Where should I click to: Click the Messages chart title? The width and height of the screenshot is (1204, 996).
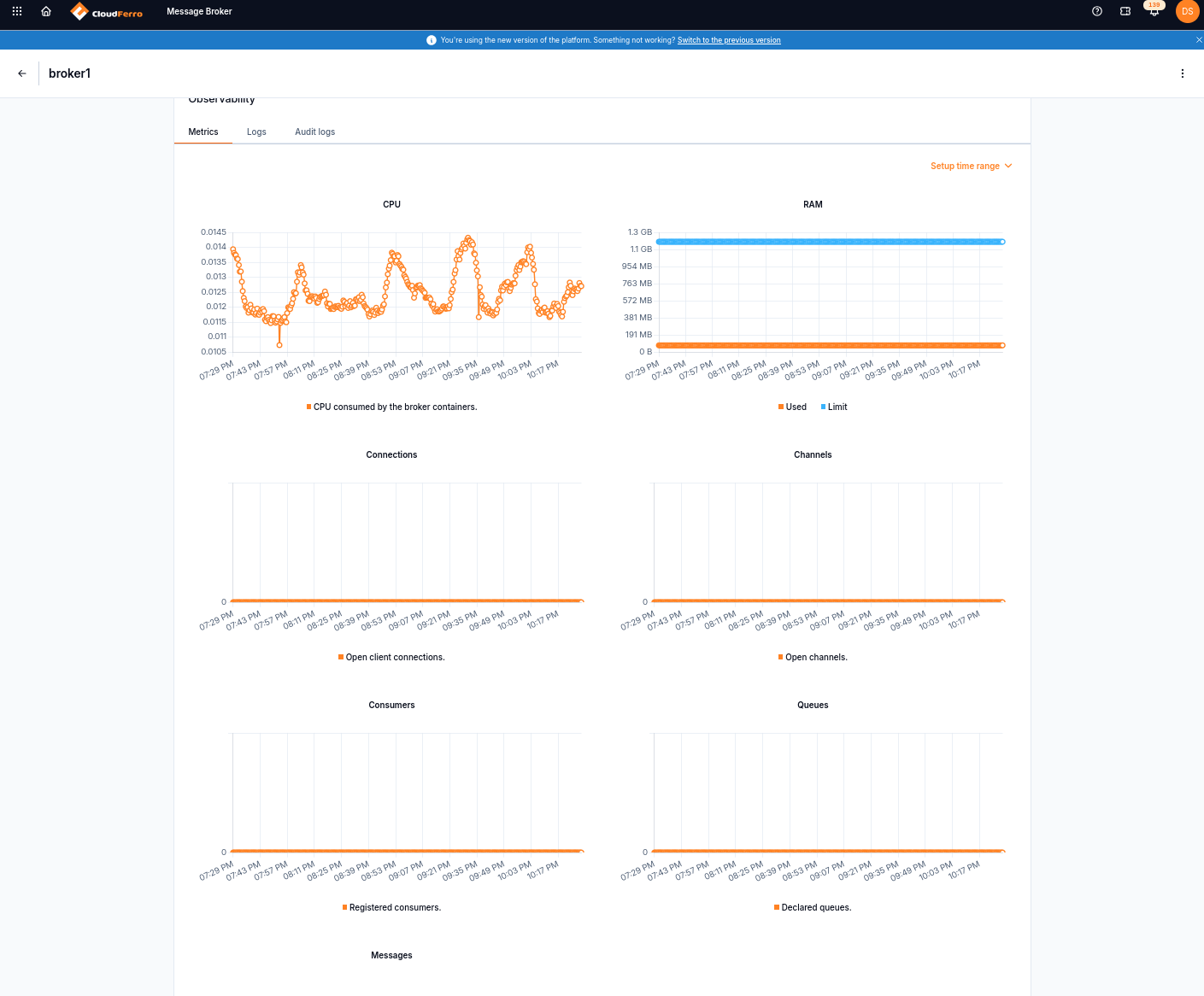392,955
